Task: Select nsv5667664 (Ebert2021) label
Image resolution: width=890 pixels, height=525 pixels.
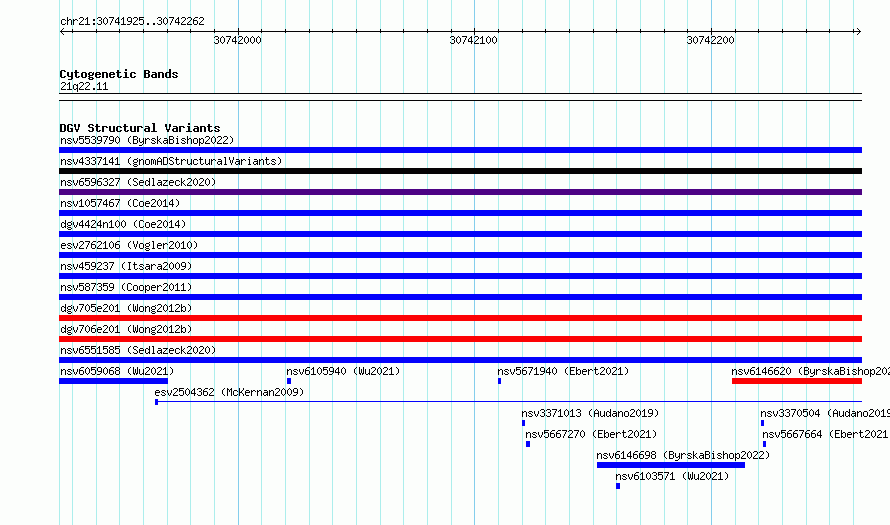Action: tap(826, 434)
